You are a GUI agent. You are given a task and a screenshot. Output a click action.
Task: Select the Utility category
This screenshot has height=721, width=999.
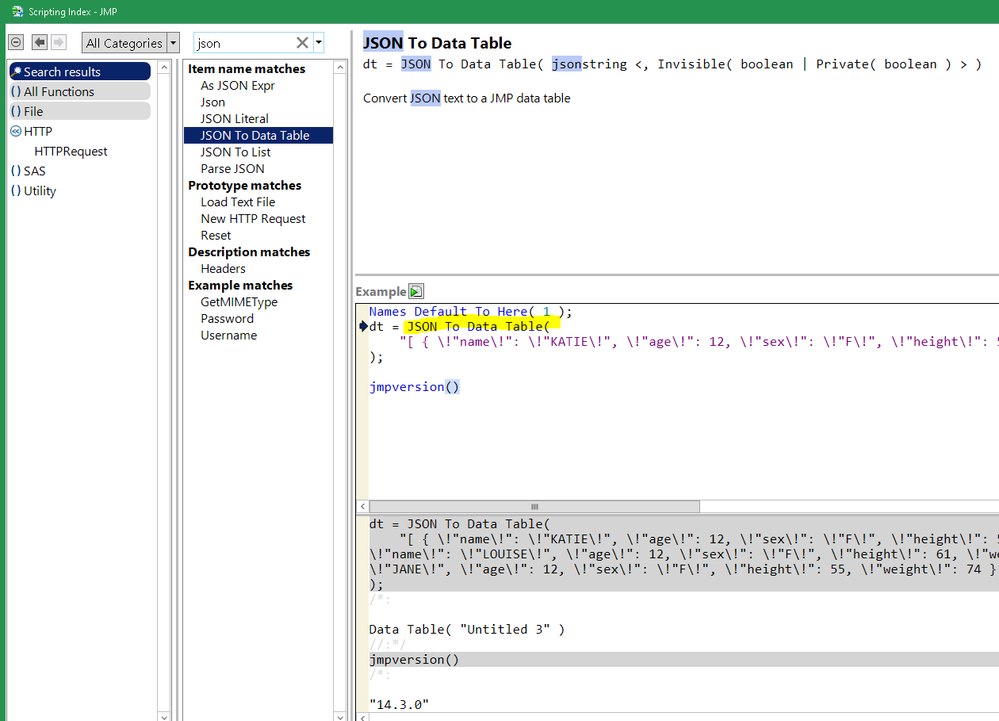(x=40, y=191)
